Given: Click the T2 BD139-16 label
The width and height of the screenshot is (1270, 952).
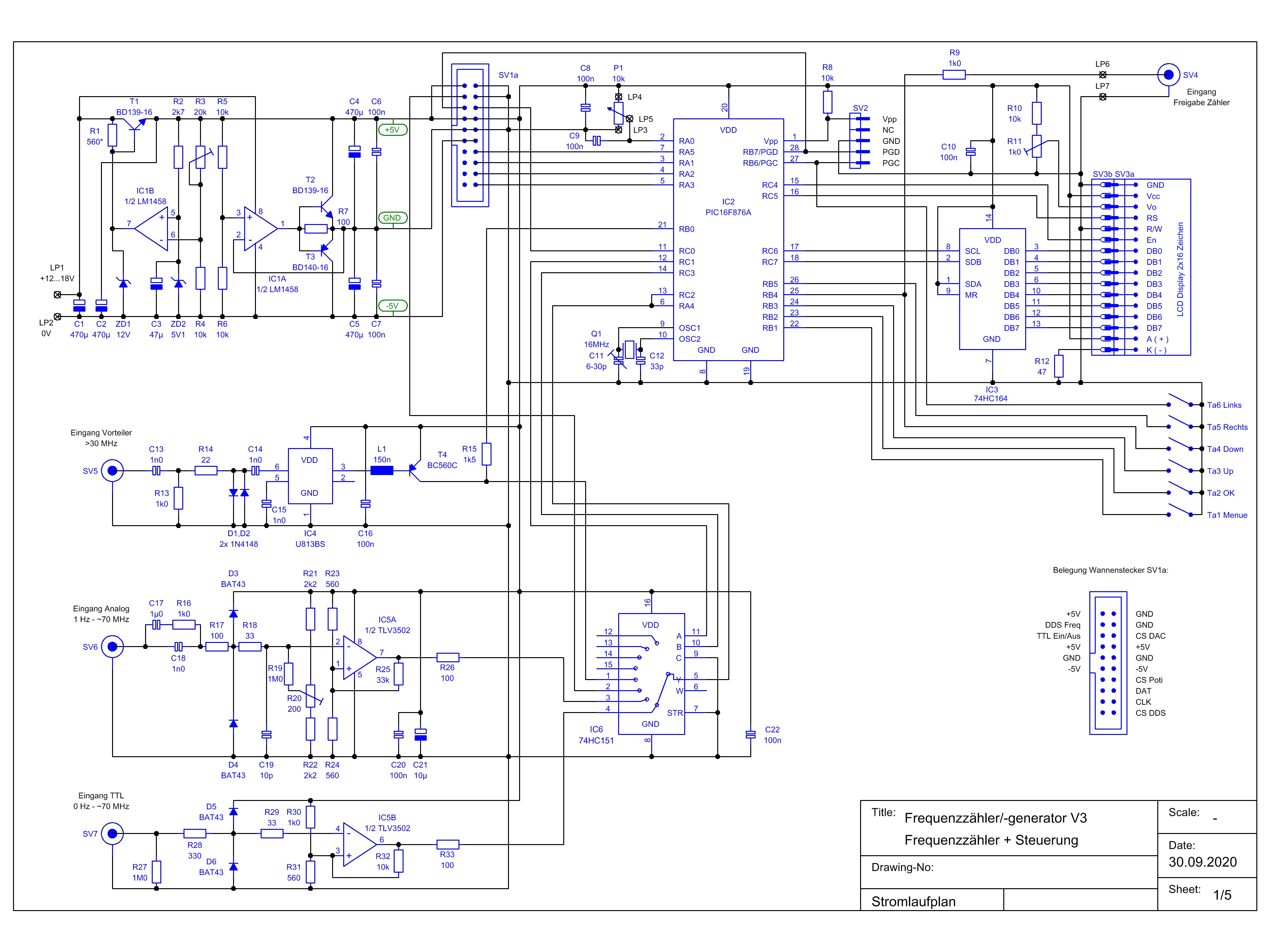Looking at the screenshot, I should pyautogui.click(x=310, y=185).
